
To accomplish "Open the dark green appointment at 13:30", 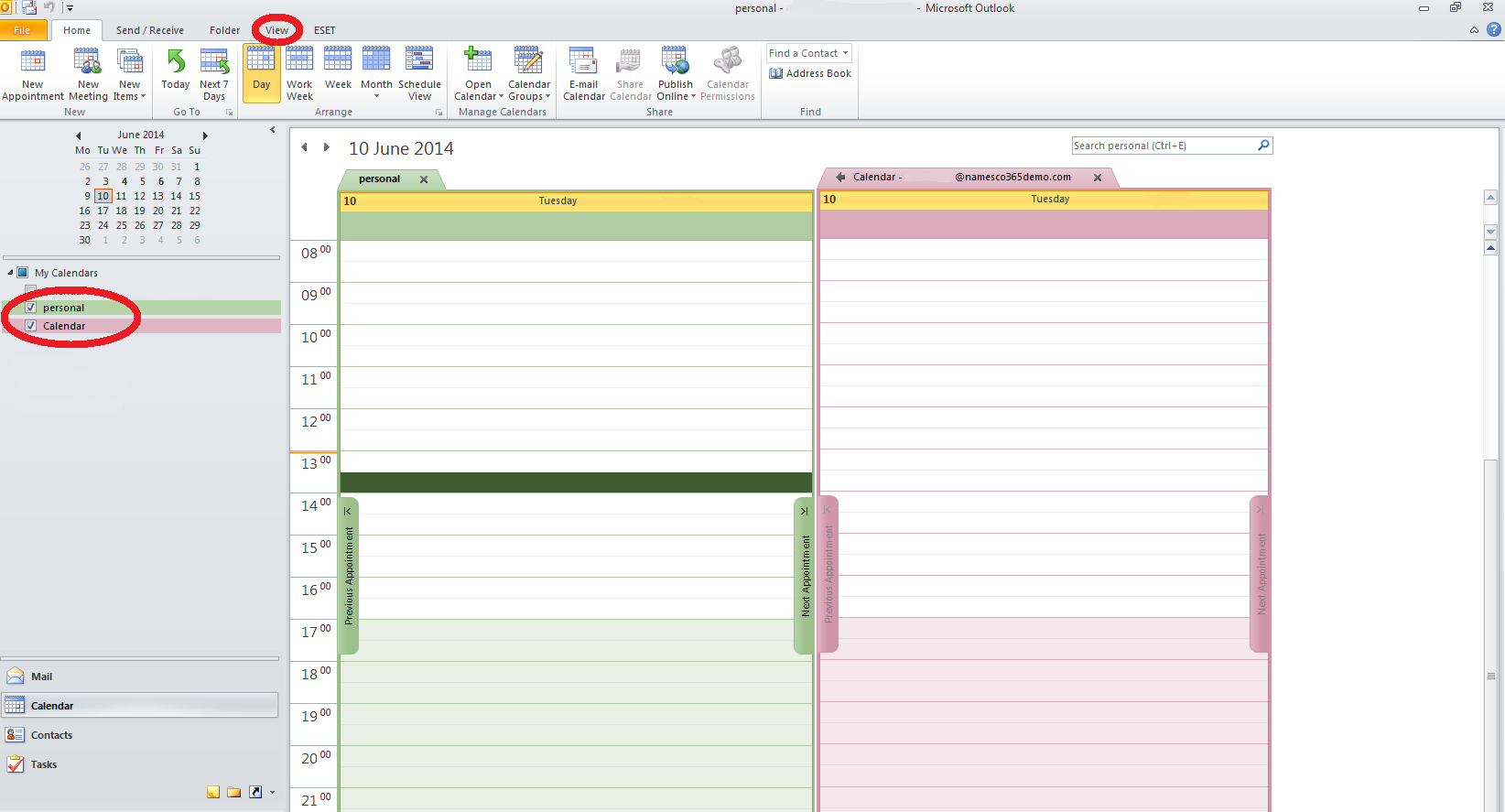I will click(576, 482).
